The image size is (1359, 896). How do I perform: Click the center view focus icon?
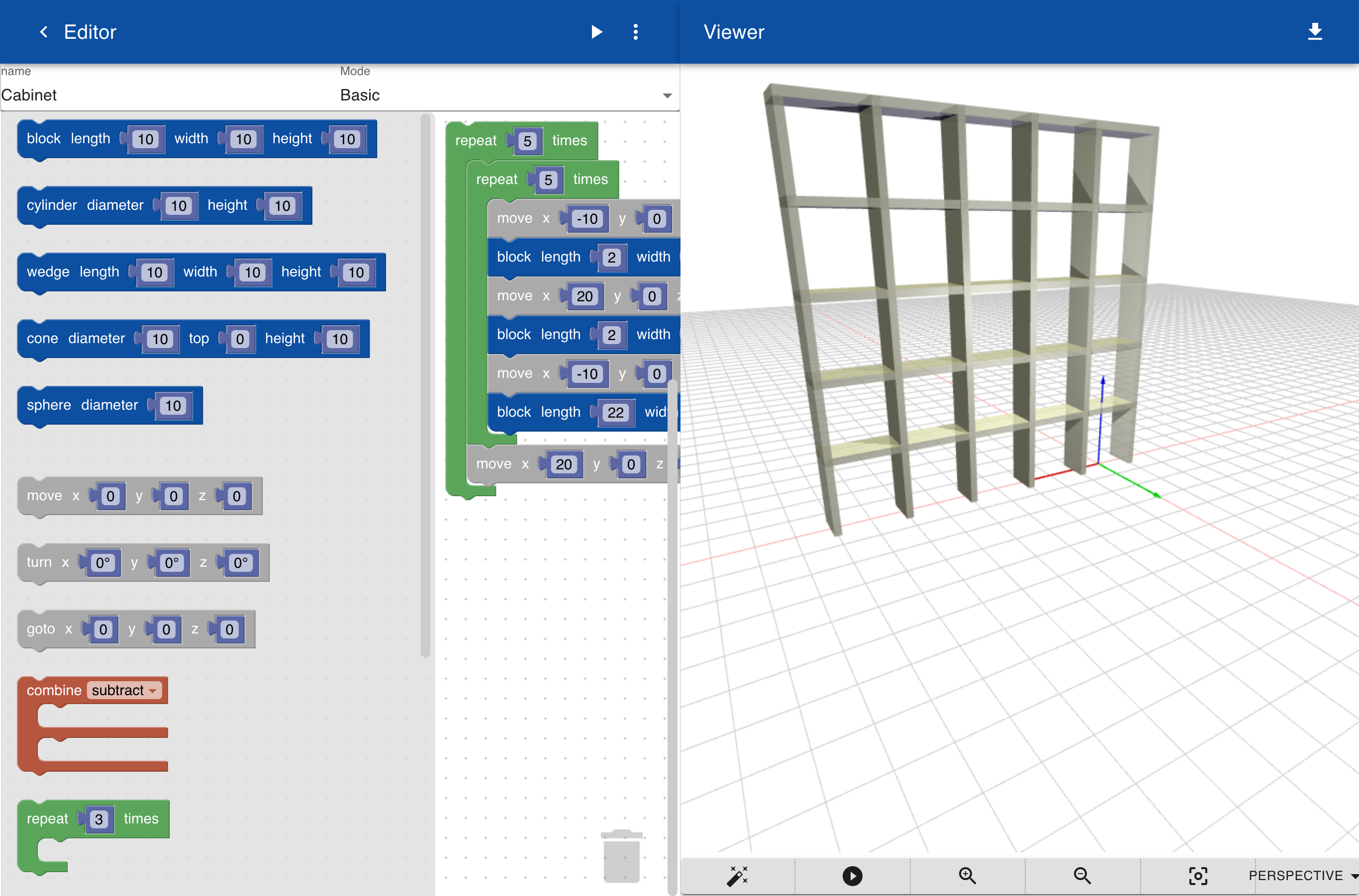(x=1197, y=876)
